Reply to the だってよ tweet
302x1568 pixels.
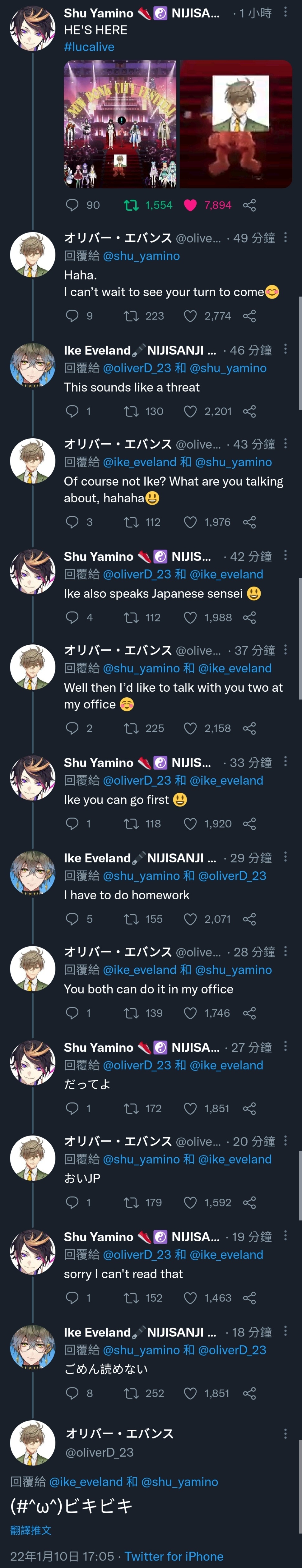[72, 1109]
